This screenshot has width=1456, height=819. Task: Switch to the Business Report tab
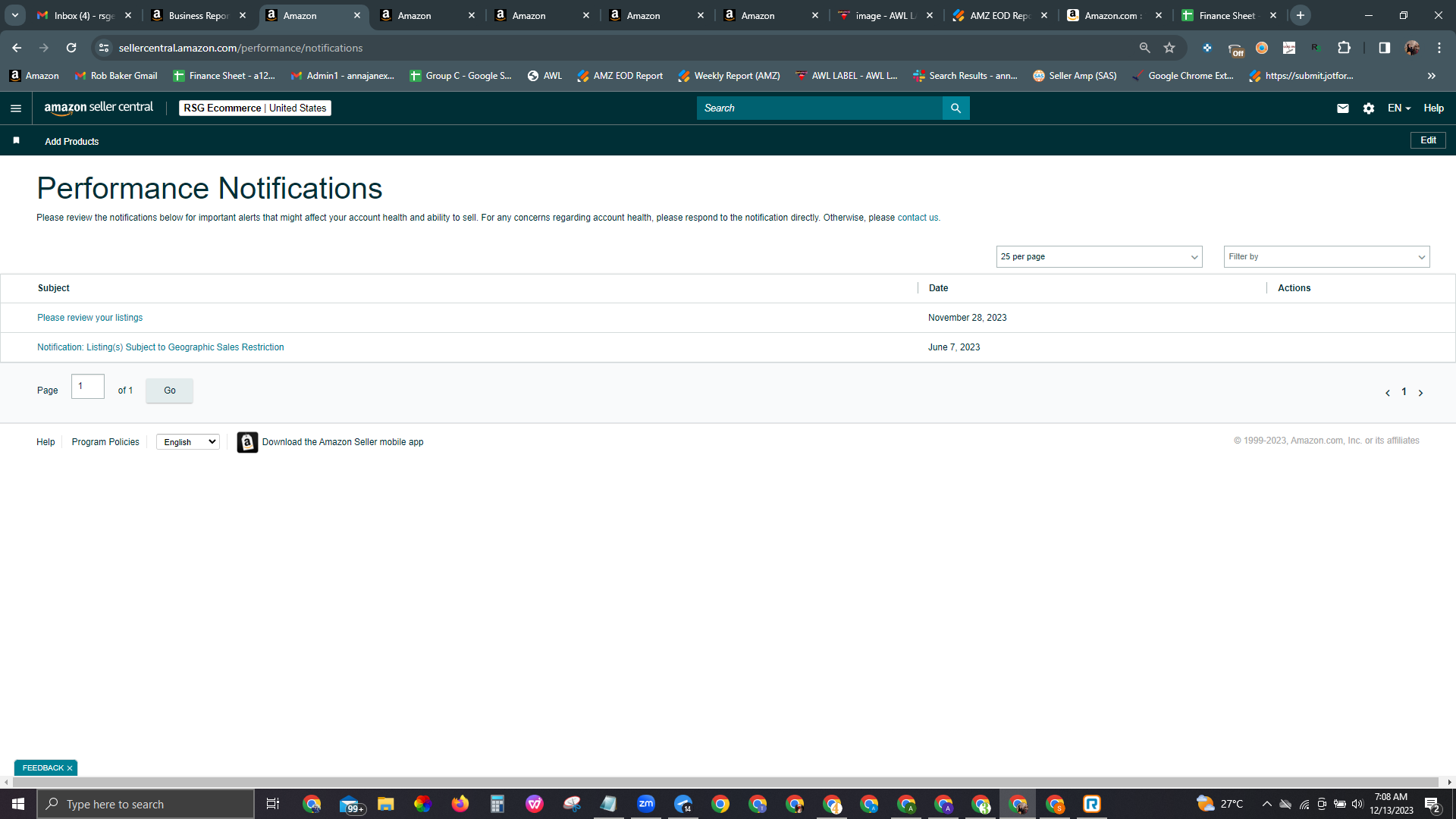pos(199,15)
